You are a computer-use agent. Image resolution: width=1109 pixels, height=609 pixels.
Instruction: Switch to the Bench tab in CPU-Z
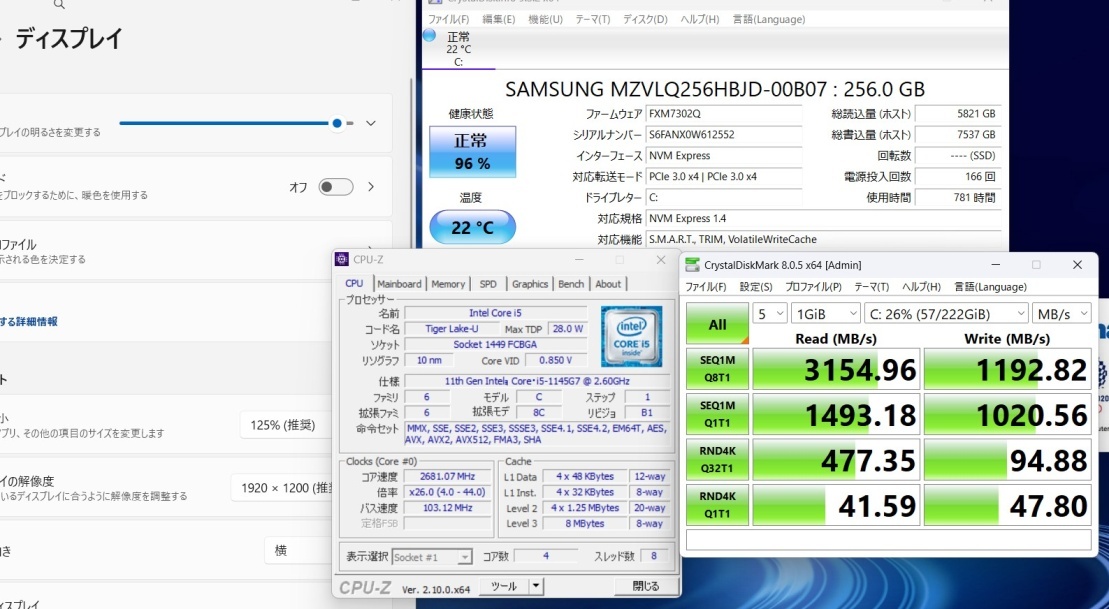click(x=571, y=284)
